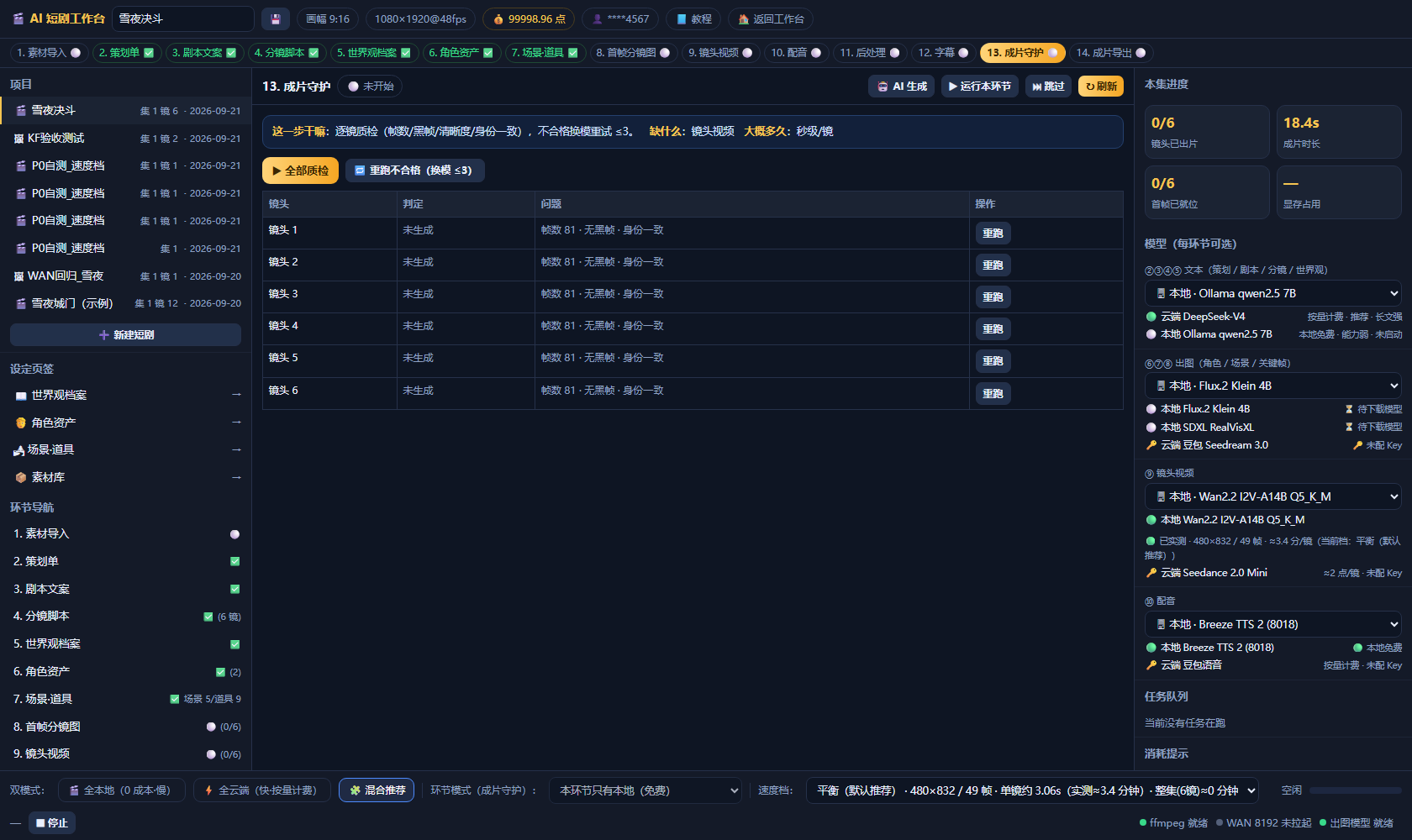Select the 云端 DeepSeek-V4 text model option
This screenshot has height=840, width=1412.
coord(1273,317)
